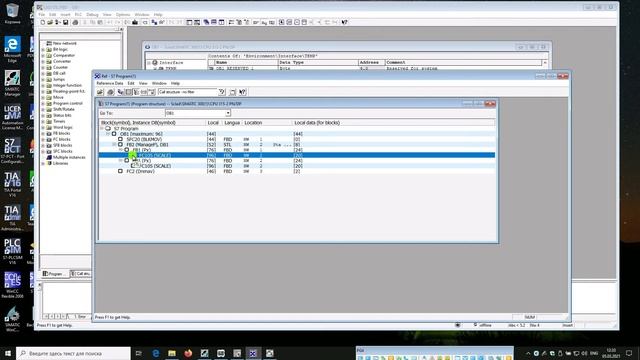Viewport: 640px width, 360px height.
Task: Click the context help icon in Ref toolbar
Action: click(242, 92)
